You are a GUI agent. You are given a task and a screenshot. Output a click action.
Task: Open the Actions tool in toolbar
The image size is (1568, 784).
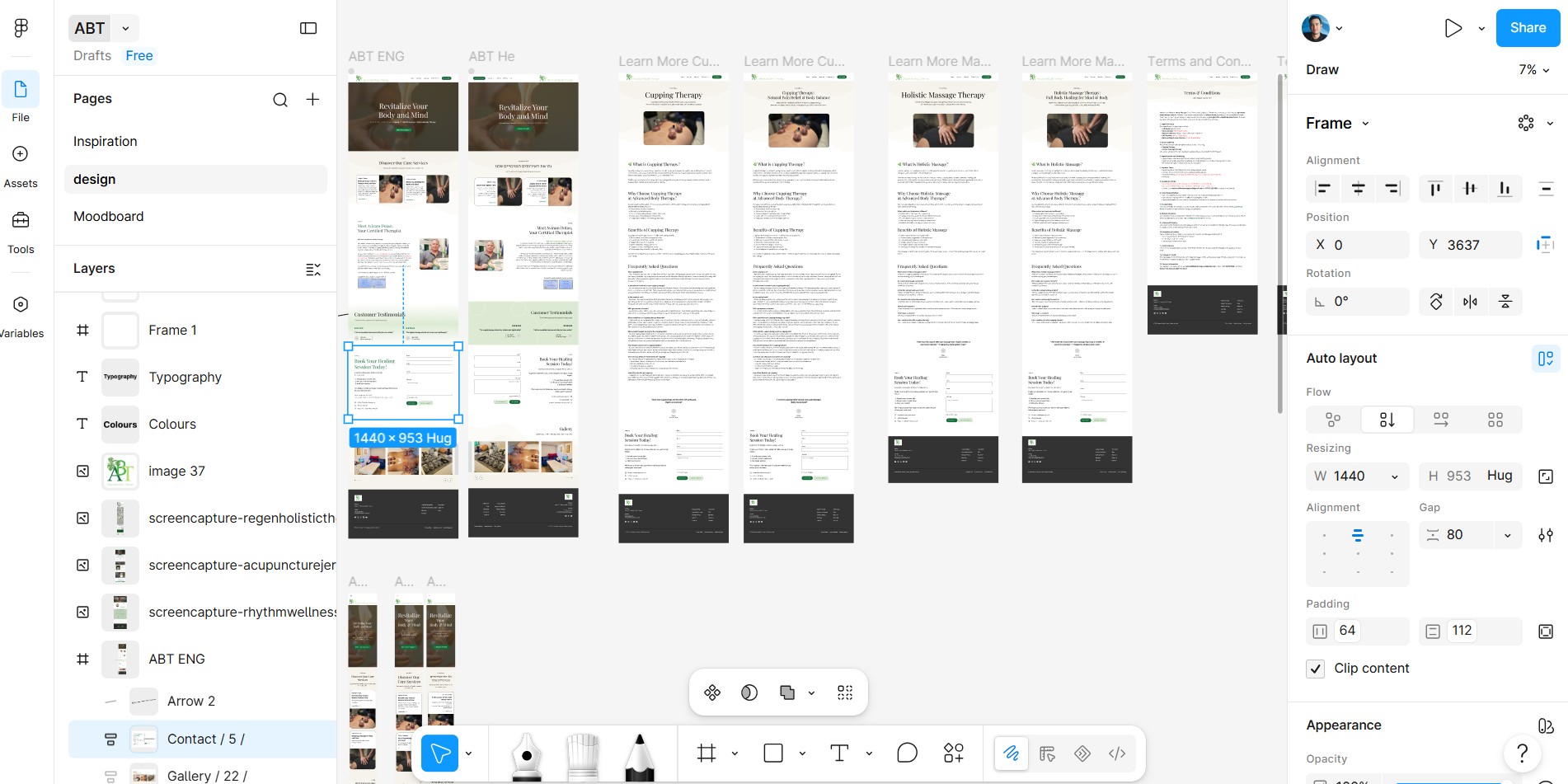point(954,753)
